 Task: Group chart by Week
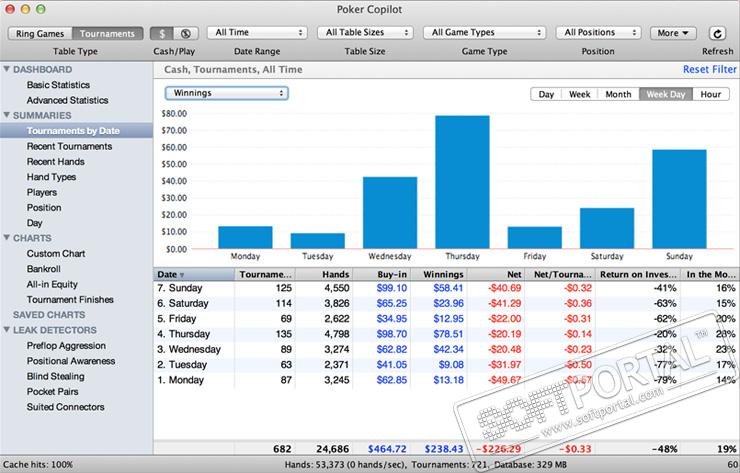[580, 94]
